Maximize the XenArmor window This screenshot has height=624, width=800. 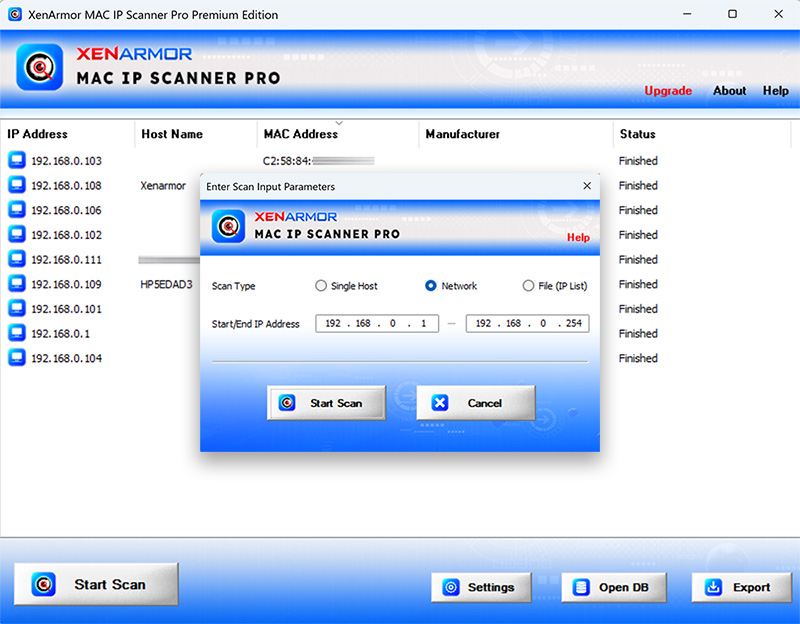click(732, 14)
